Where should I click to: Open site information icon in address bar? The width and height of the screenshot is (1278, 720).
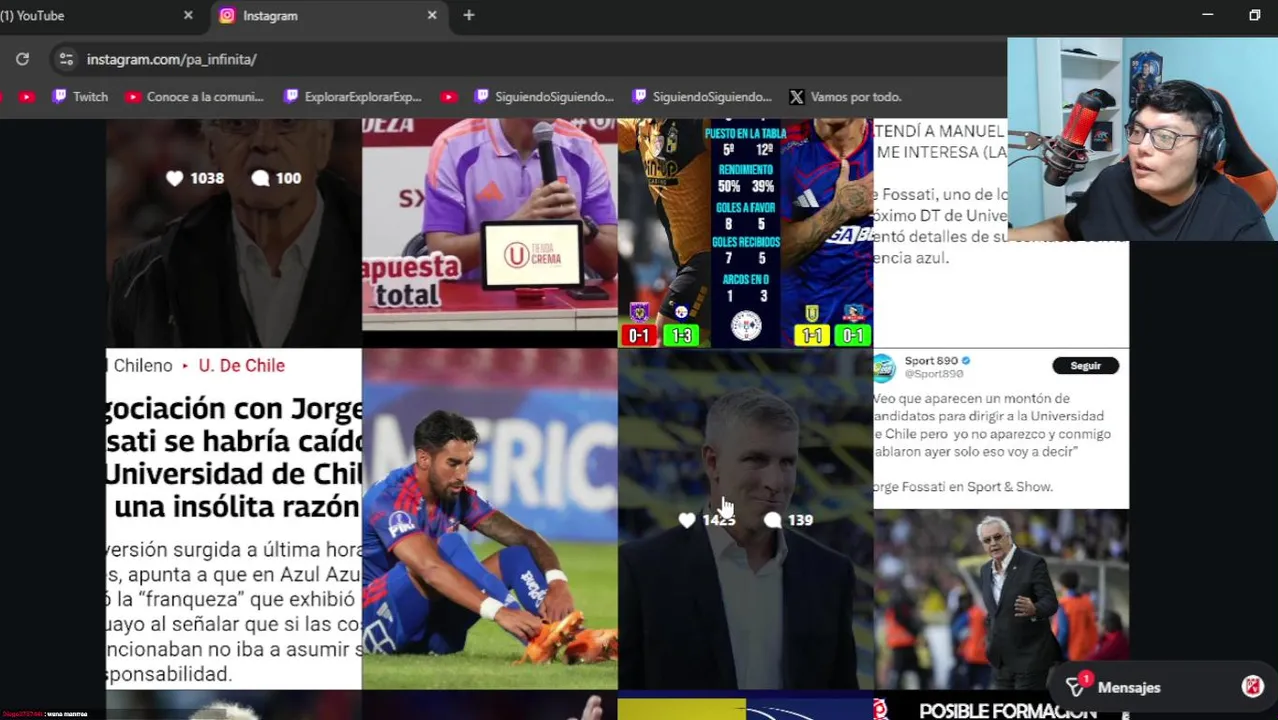66,60
